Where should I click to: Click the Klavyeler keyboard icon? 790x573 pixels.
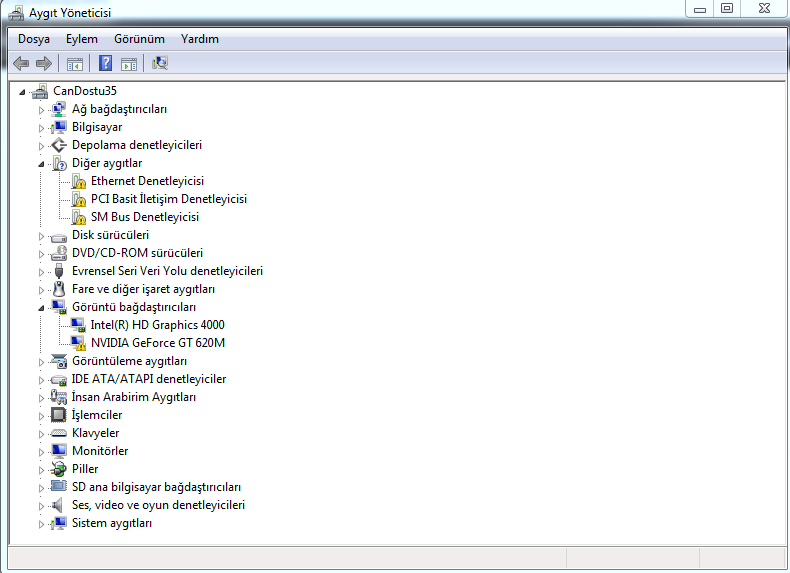pyautogui.click(x=58, y=433)
